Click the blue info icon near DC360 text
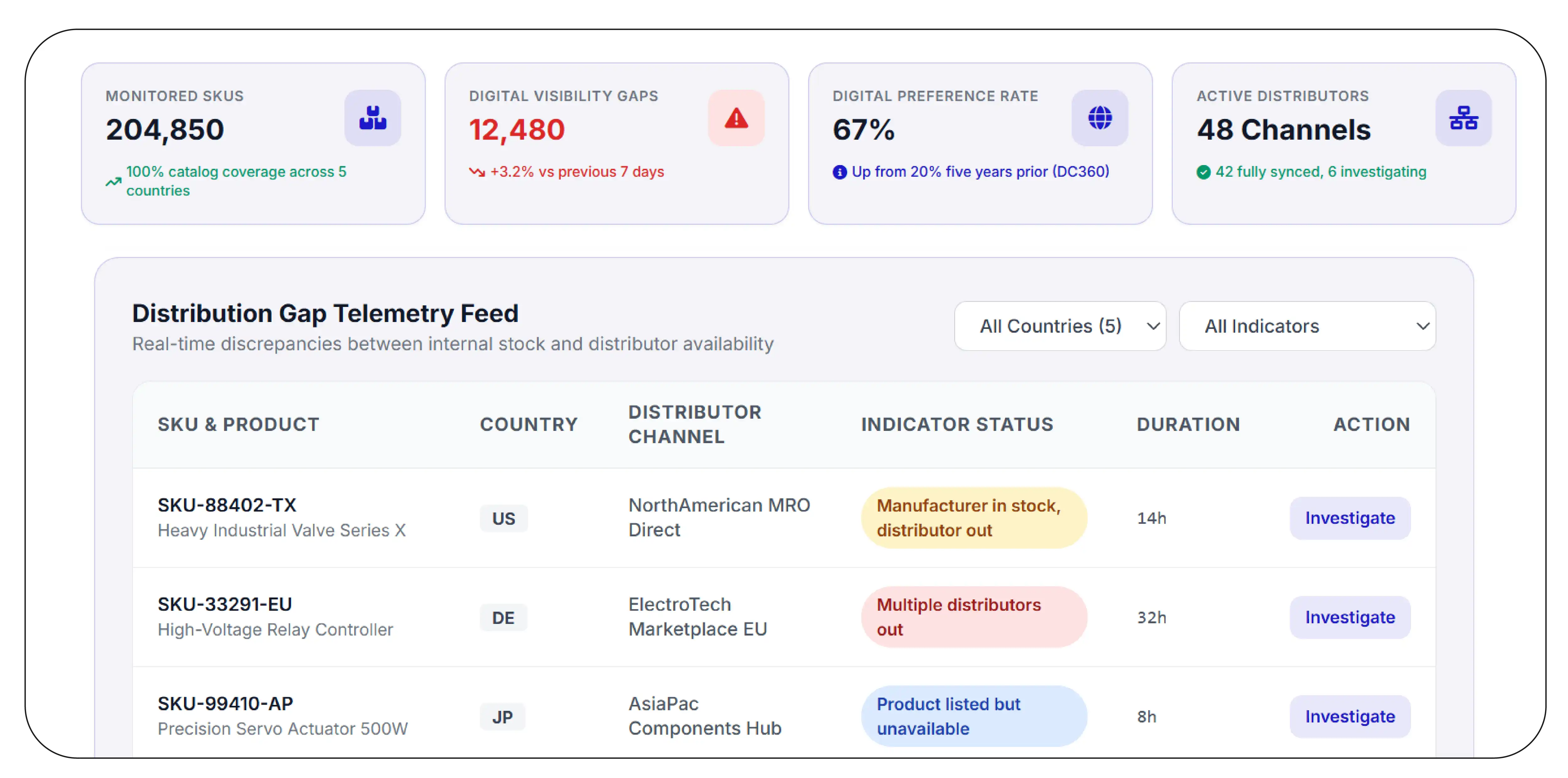This screenshot has width=1568, height=778. tap(839, 172)
